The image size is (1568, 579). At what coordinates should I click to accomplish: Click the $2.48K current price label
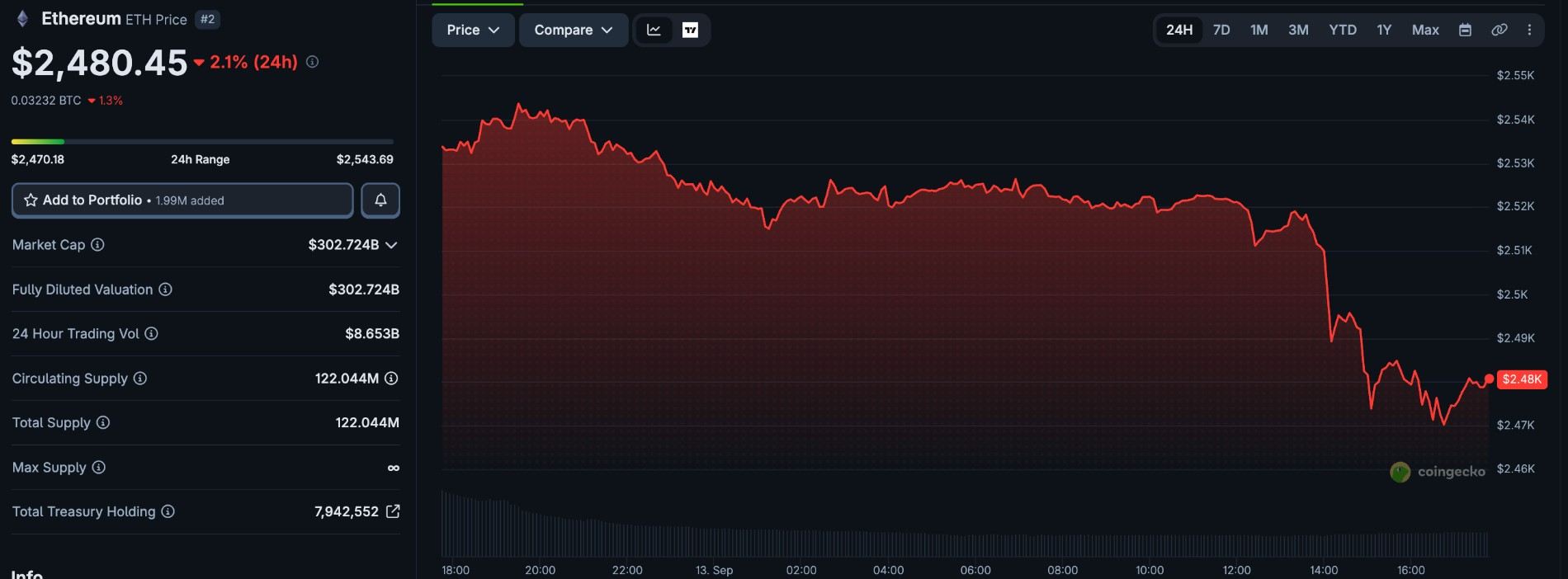[1522, 379]
